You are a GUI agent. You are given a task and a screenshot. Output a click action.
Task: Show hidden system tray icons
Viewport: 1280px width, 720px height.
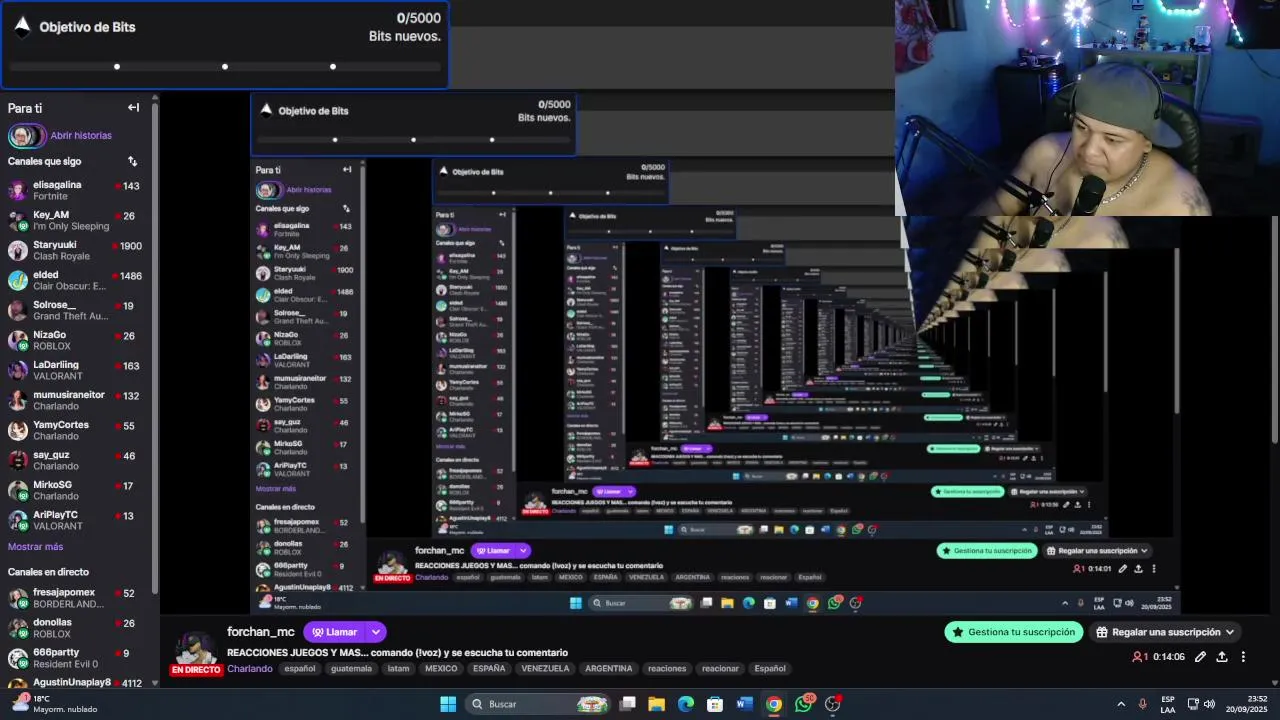point(1121,704)
